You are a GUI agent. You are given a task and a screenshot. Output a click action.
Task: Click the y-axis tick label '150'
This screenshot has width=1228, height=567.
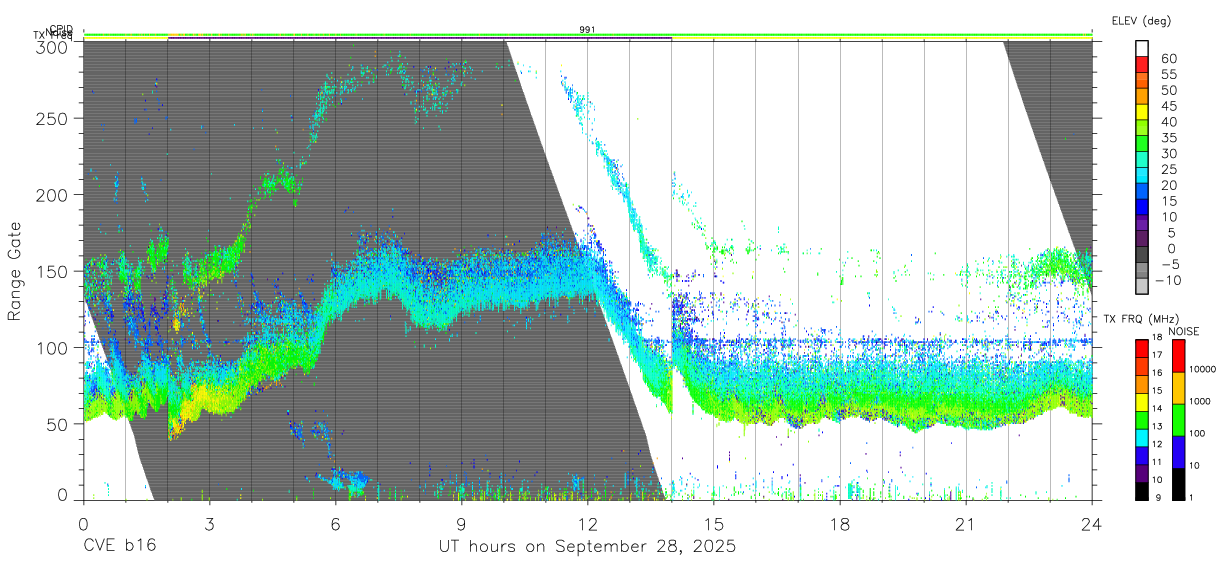(x=52, y=271)
